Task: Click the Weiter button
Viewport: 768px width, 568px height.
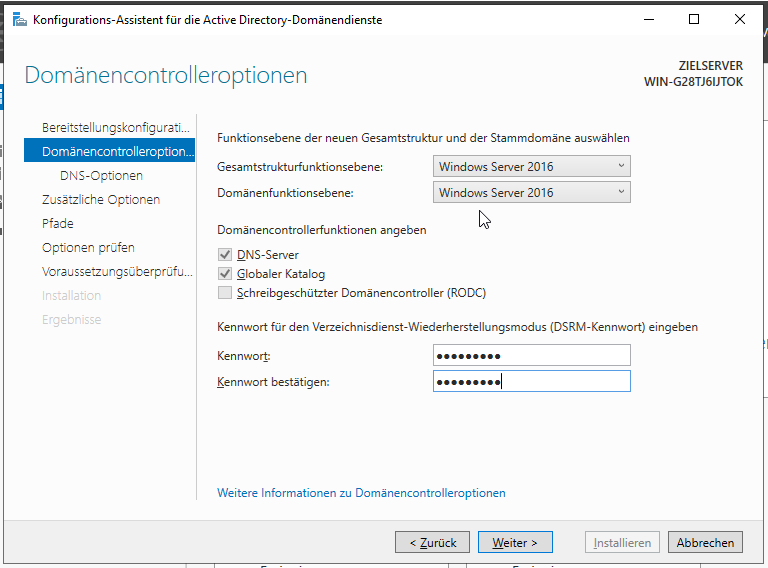Action: pos(515,543)
